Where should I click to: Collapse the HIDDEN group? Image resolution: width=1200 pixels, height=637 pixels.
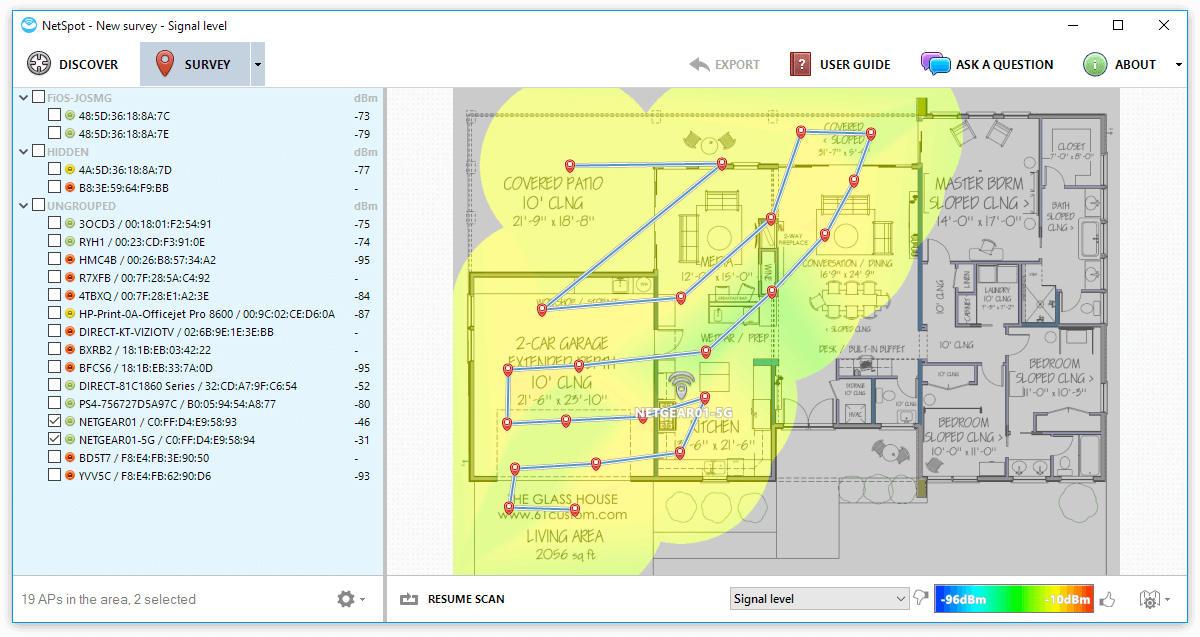pos(24,152)
